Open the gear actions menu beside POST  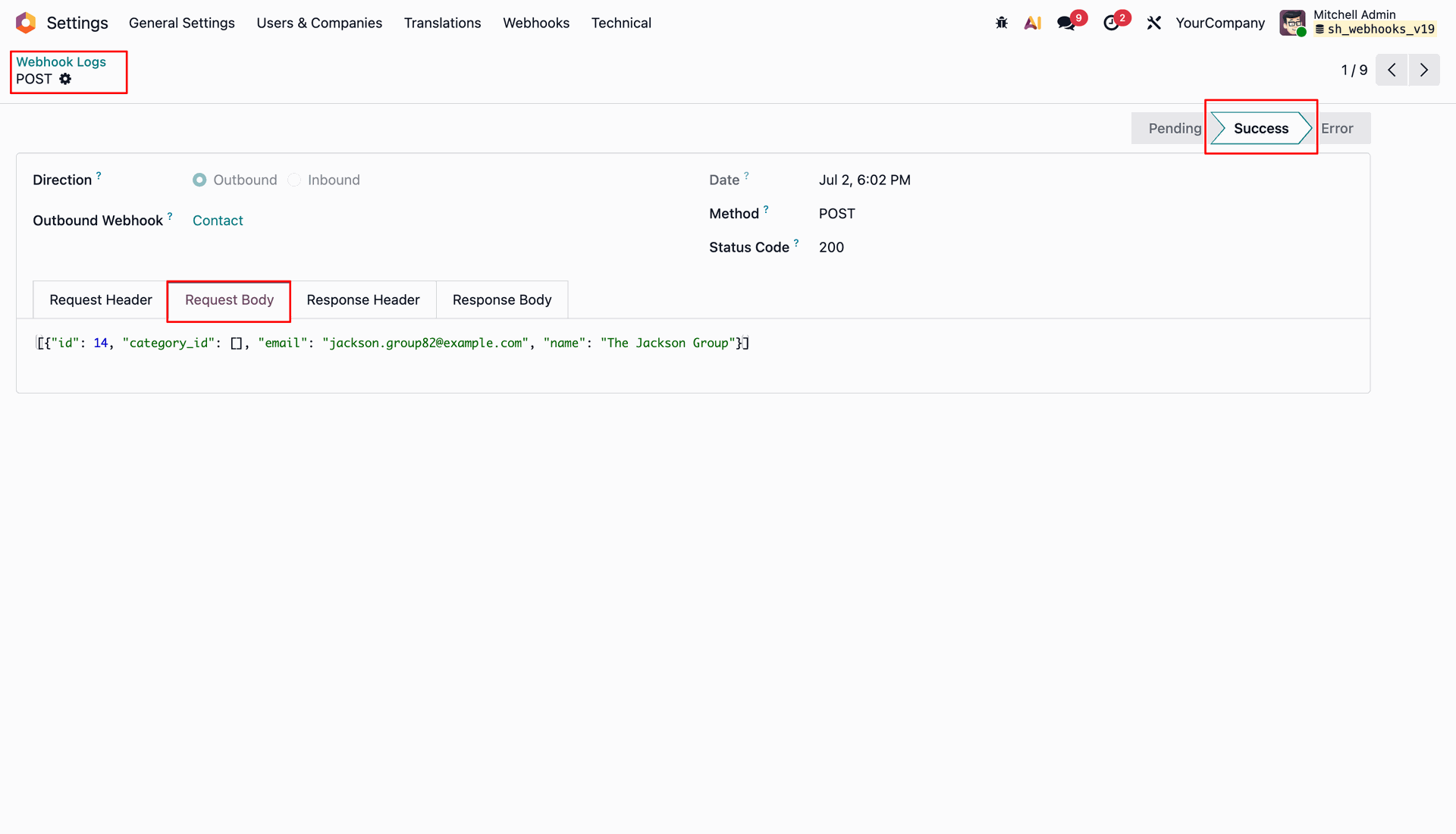coord(65,79)
